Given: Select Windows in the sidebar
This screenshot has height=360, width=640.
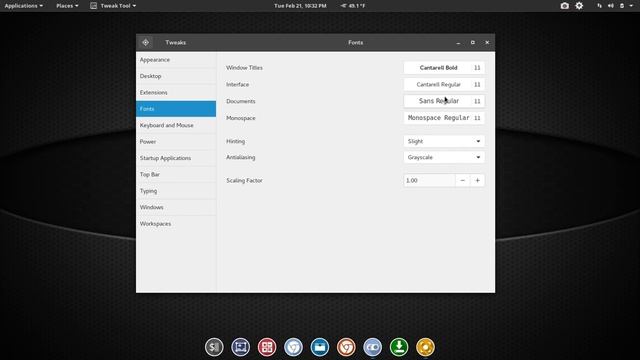Looking at the screenshot, I should (x=176, y=207).
